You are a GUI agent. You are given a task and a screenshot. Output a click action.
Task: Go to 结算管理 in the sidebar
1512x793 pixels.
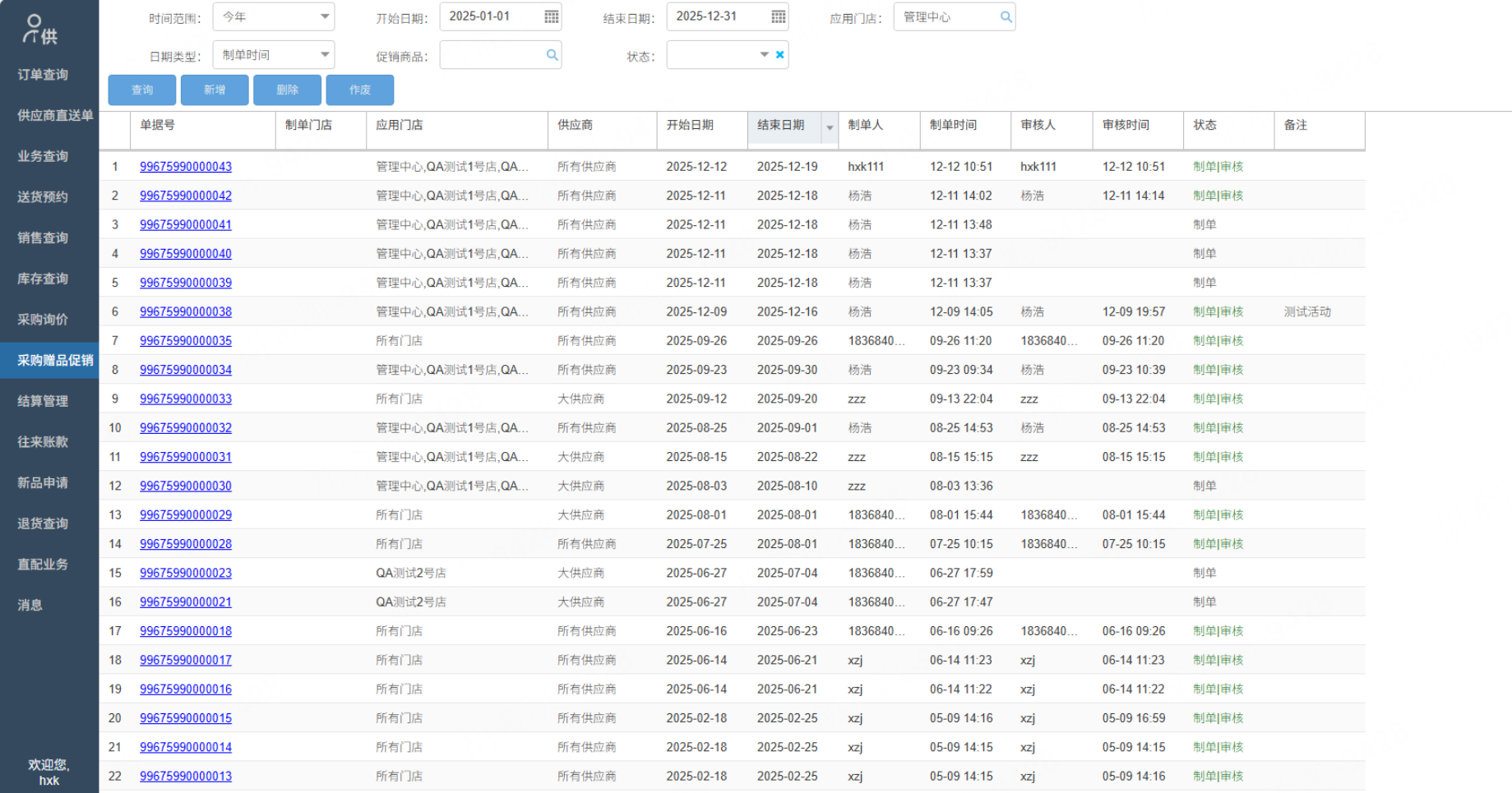click(x=43, y=401)
